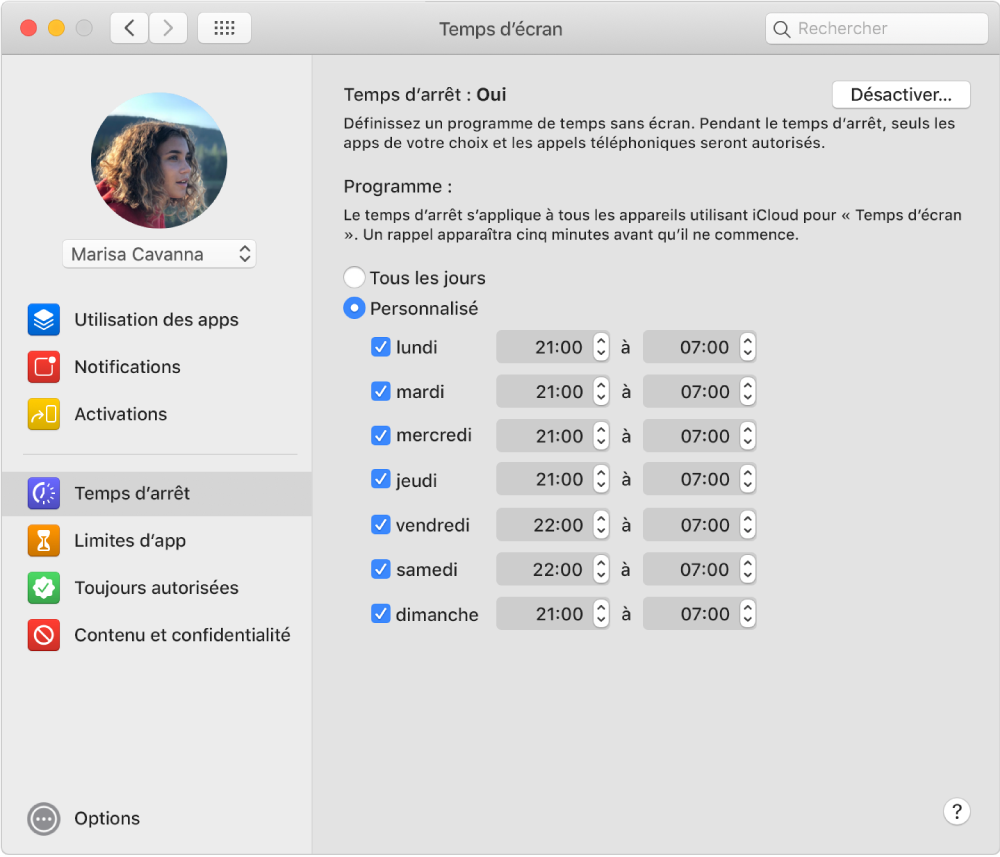This screenshot has width=1000, height=857.
Task: Click the mercredi end time stepper
Action: click(x=747, y=436)
